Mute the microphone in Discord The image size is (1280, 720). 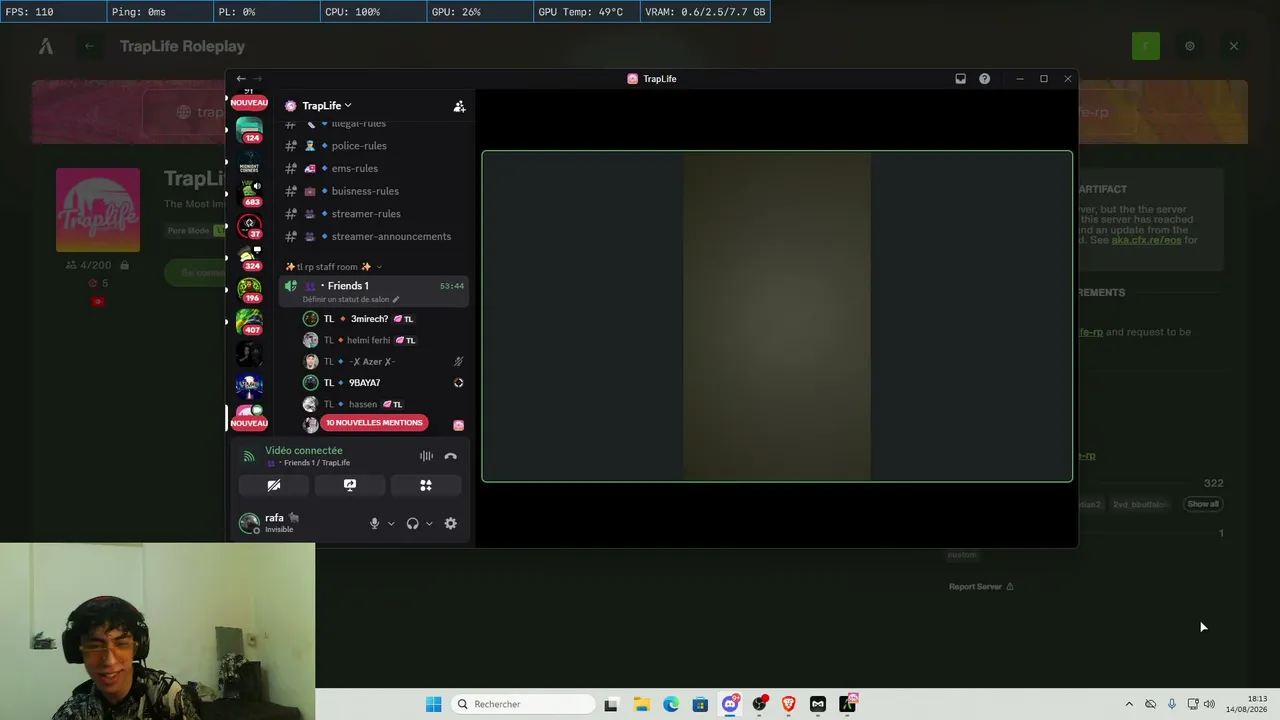374,524
